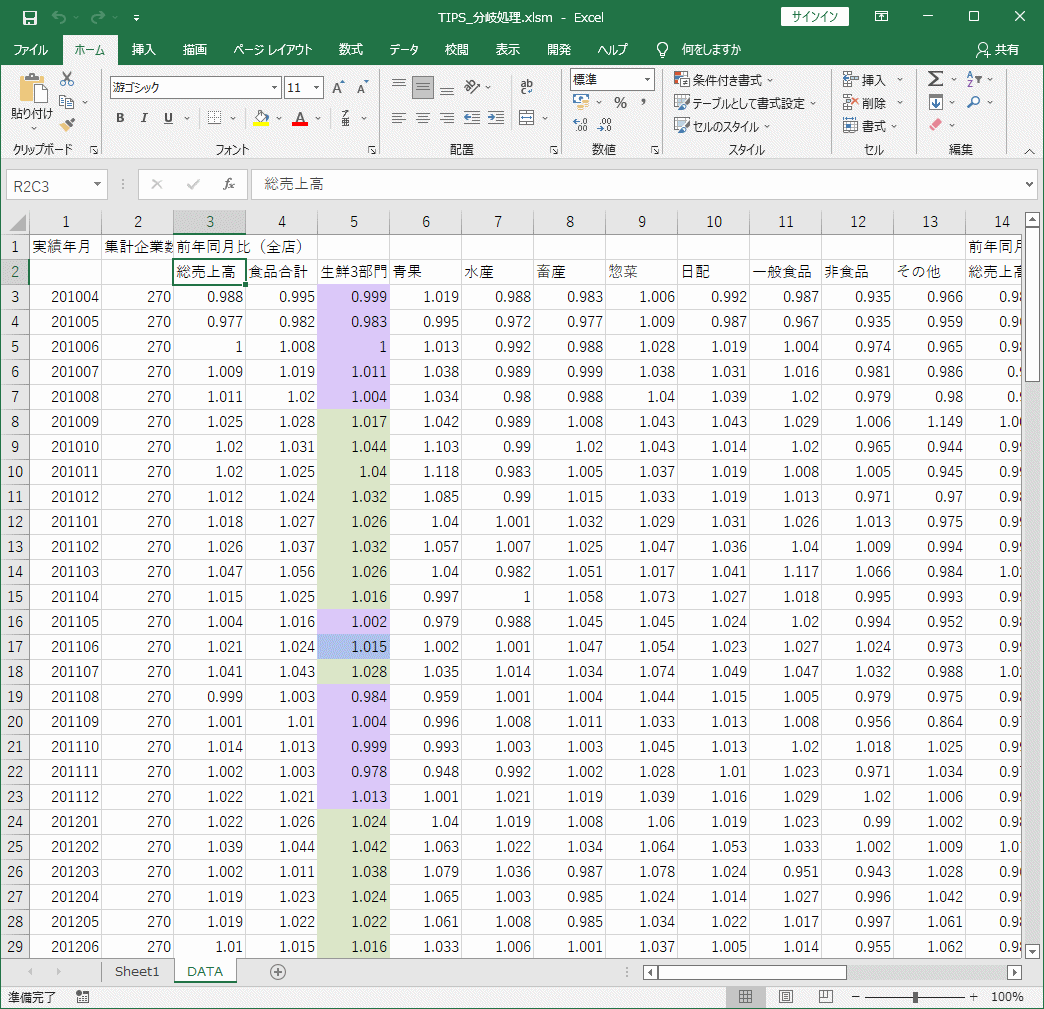
Task: Increase font size with the large A icon
Action: 338,87
